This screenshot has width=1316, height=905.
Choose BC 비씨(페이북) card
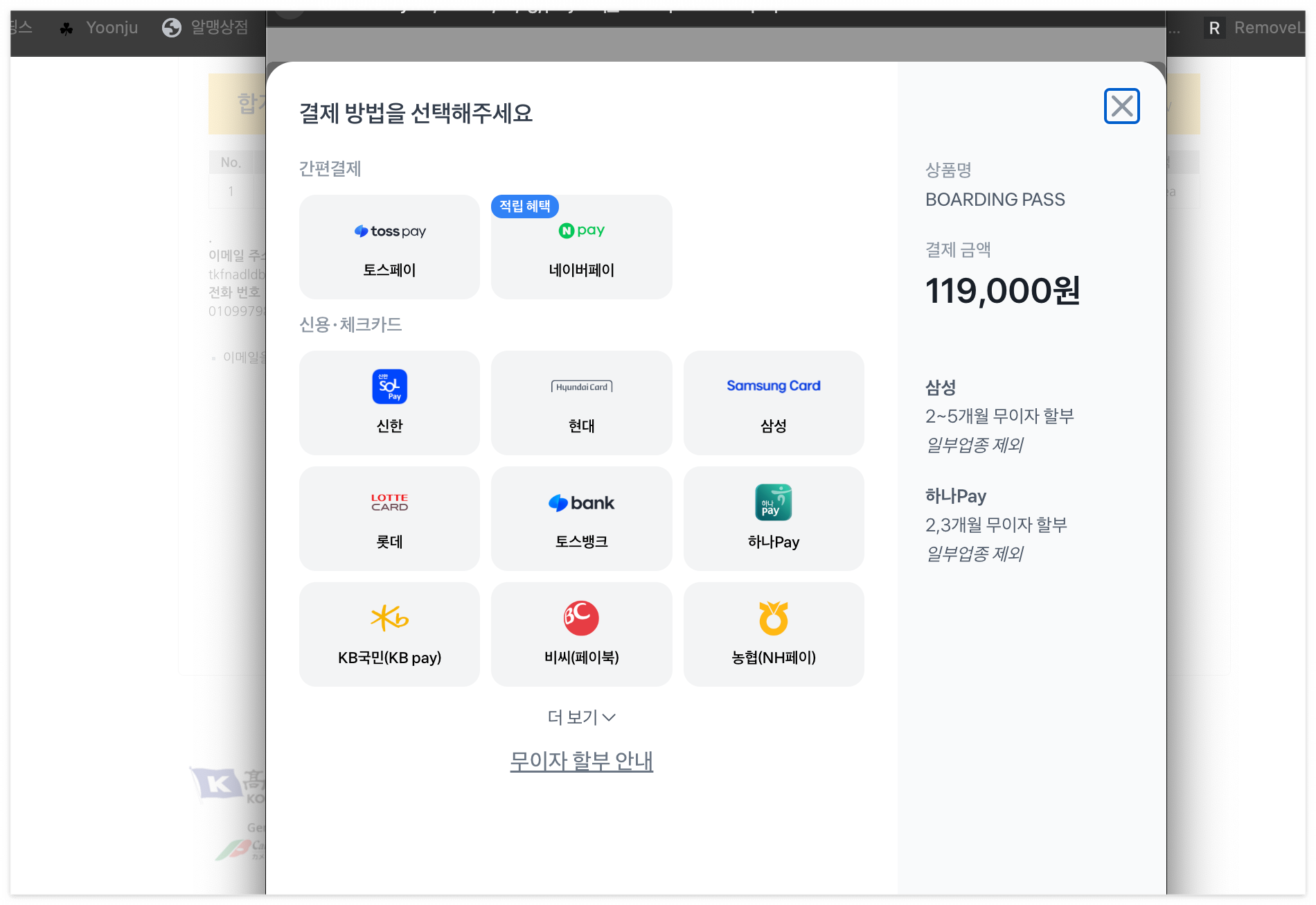[581, 634]
